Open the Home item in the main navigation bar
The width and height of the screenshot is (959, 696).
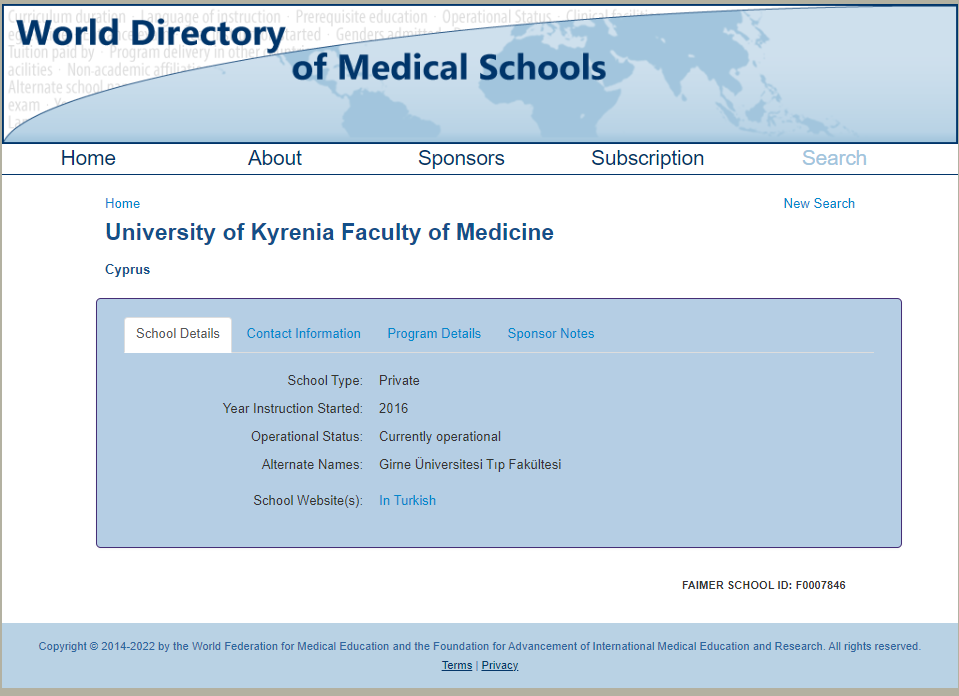tap(88, 158)
